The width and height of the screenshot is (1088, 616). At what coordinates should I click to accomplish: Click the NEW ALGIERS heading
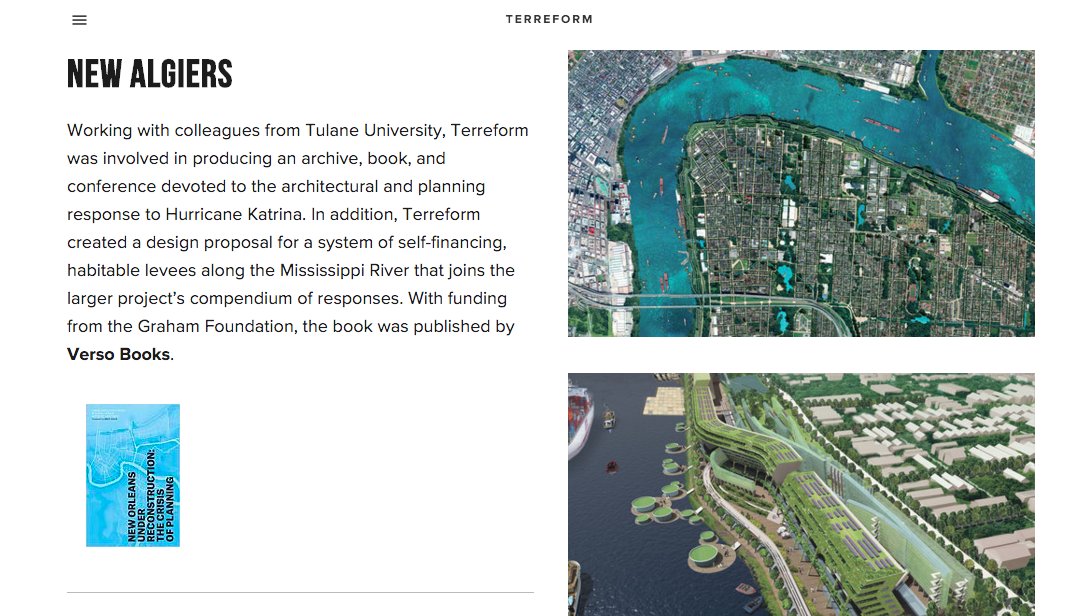click(150, 74)
